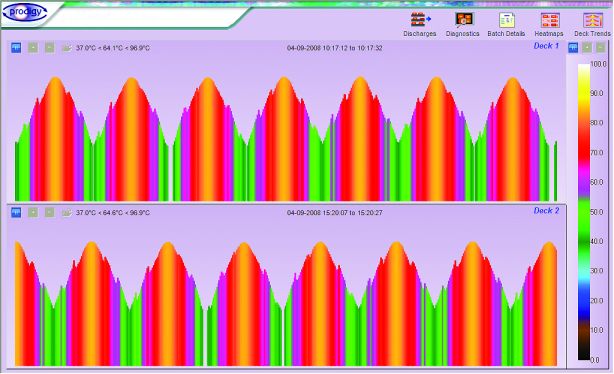Click the Deck 2 timestamp 15:20:07 to 15:20:27
This screenshot has width=614, height=374.
(335, 213)
